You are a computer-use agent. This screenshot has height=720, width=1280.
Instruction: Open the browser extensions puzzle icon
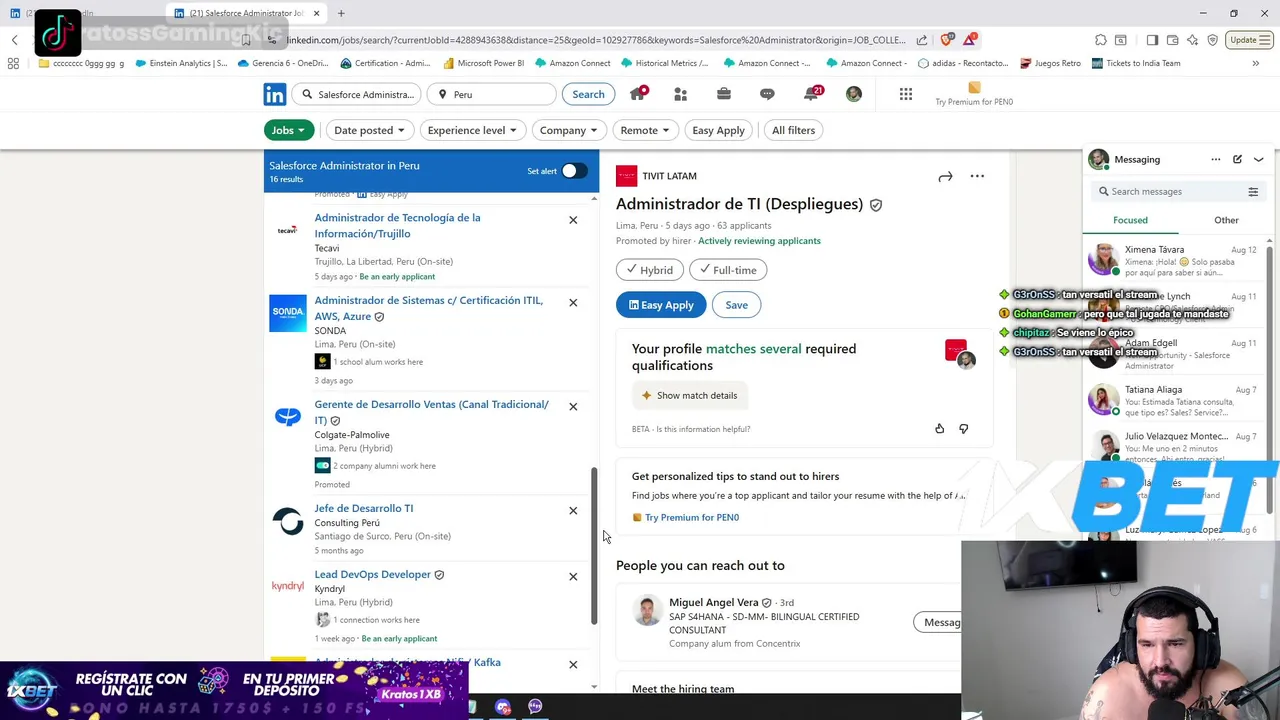(1101, 40)
